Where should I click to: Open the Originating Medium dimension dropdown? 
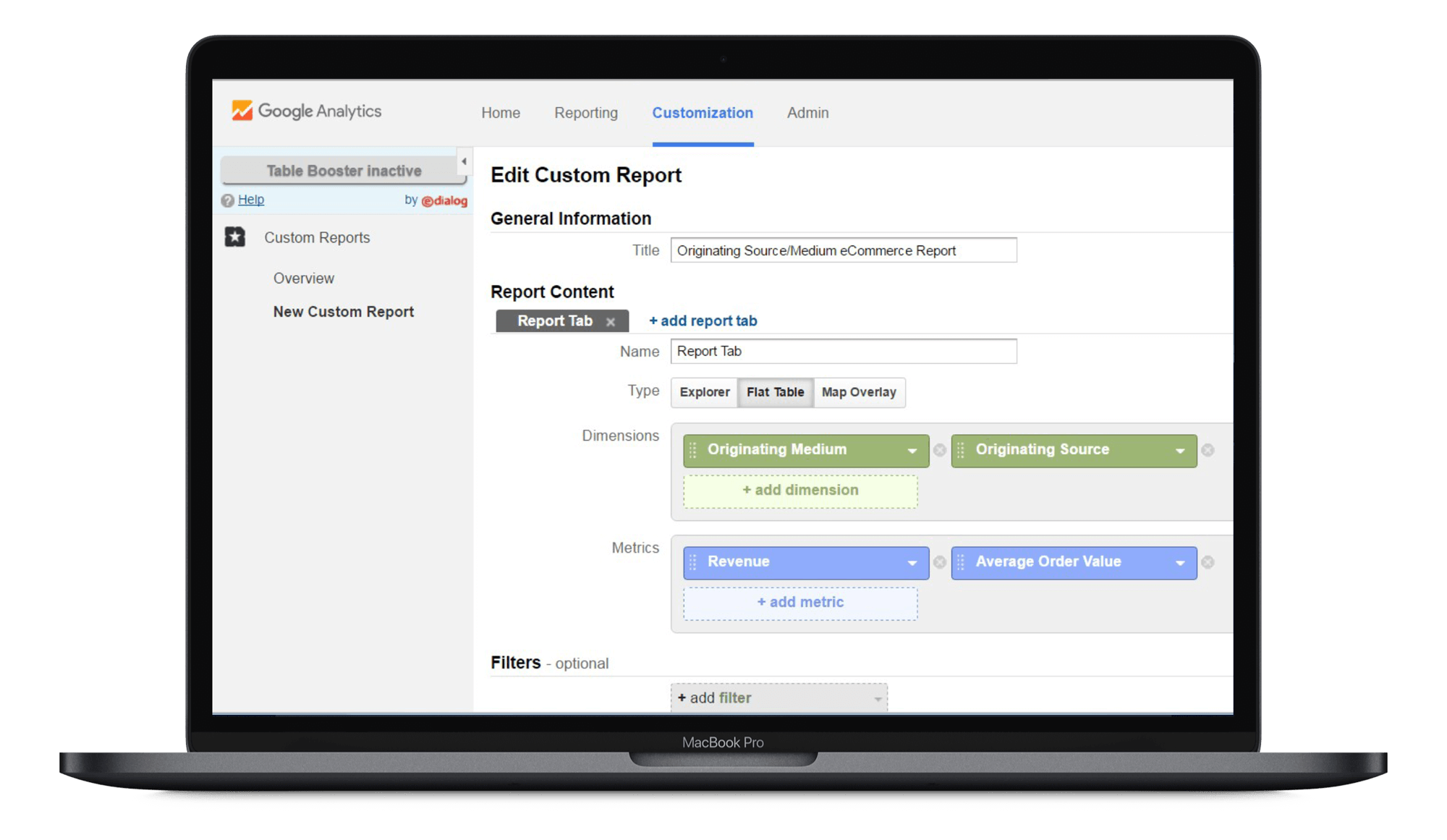coord(912,451)
